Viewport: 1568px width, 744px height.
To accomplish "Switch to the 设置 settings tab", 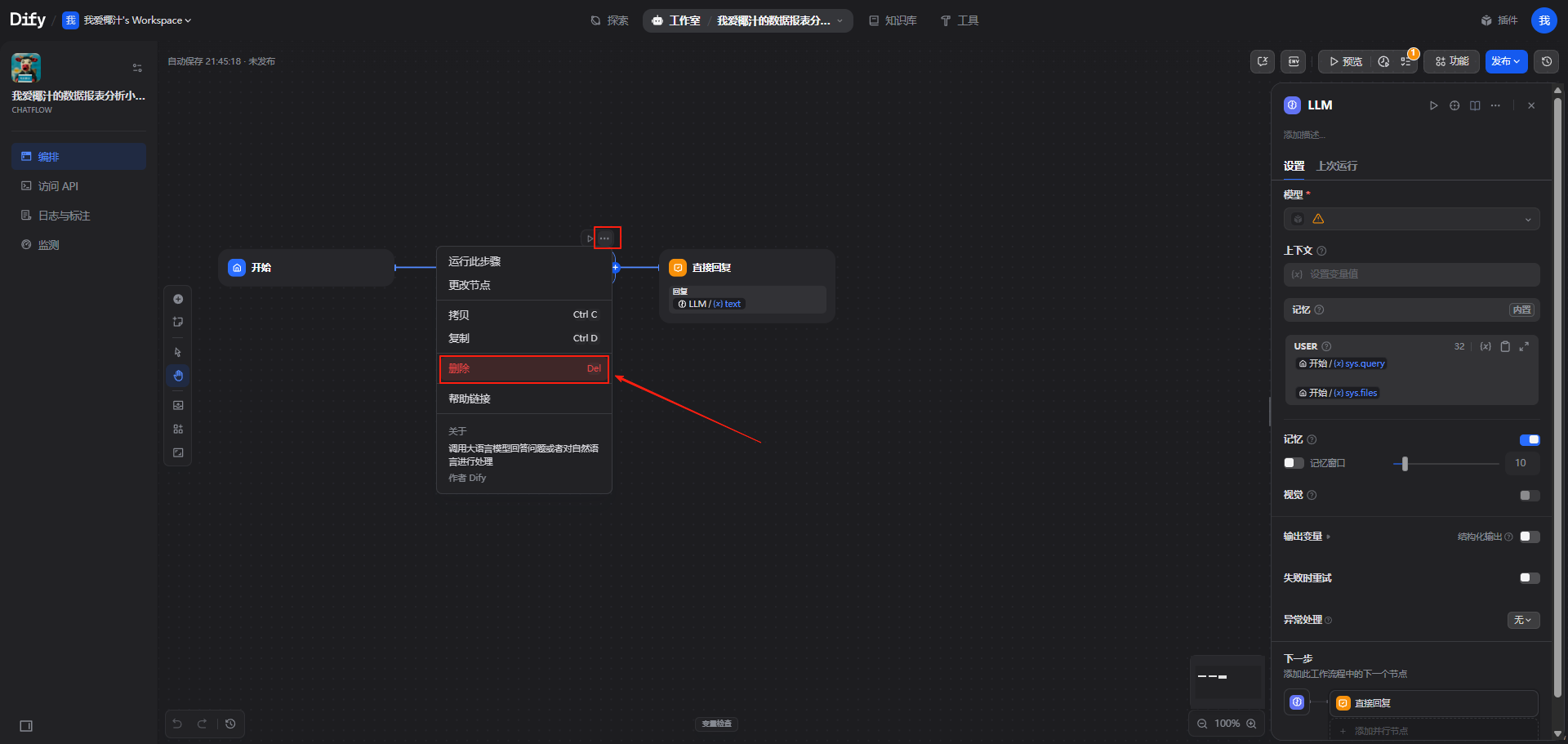I will (1294, 166).
